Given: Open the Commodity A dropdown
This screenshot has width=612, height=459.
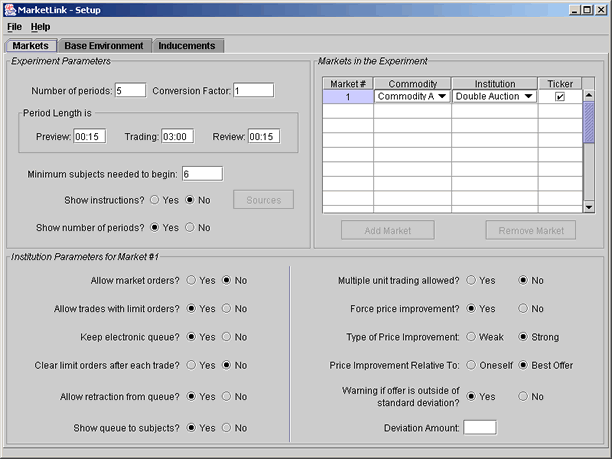Looking at the screenshot, I should pyautogui.click(x=412, y=96).
